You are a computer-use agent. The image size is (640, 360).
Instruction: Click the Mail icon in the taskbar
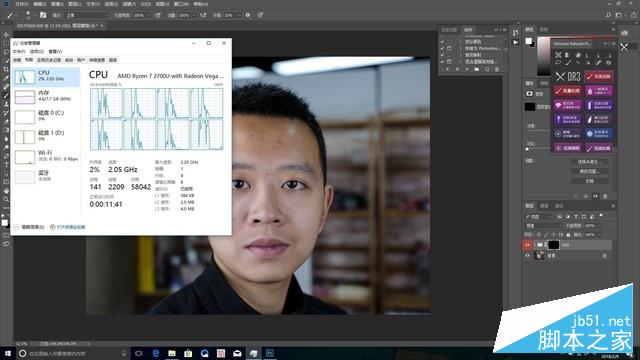tap(237, 353)
